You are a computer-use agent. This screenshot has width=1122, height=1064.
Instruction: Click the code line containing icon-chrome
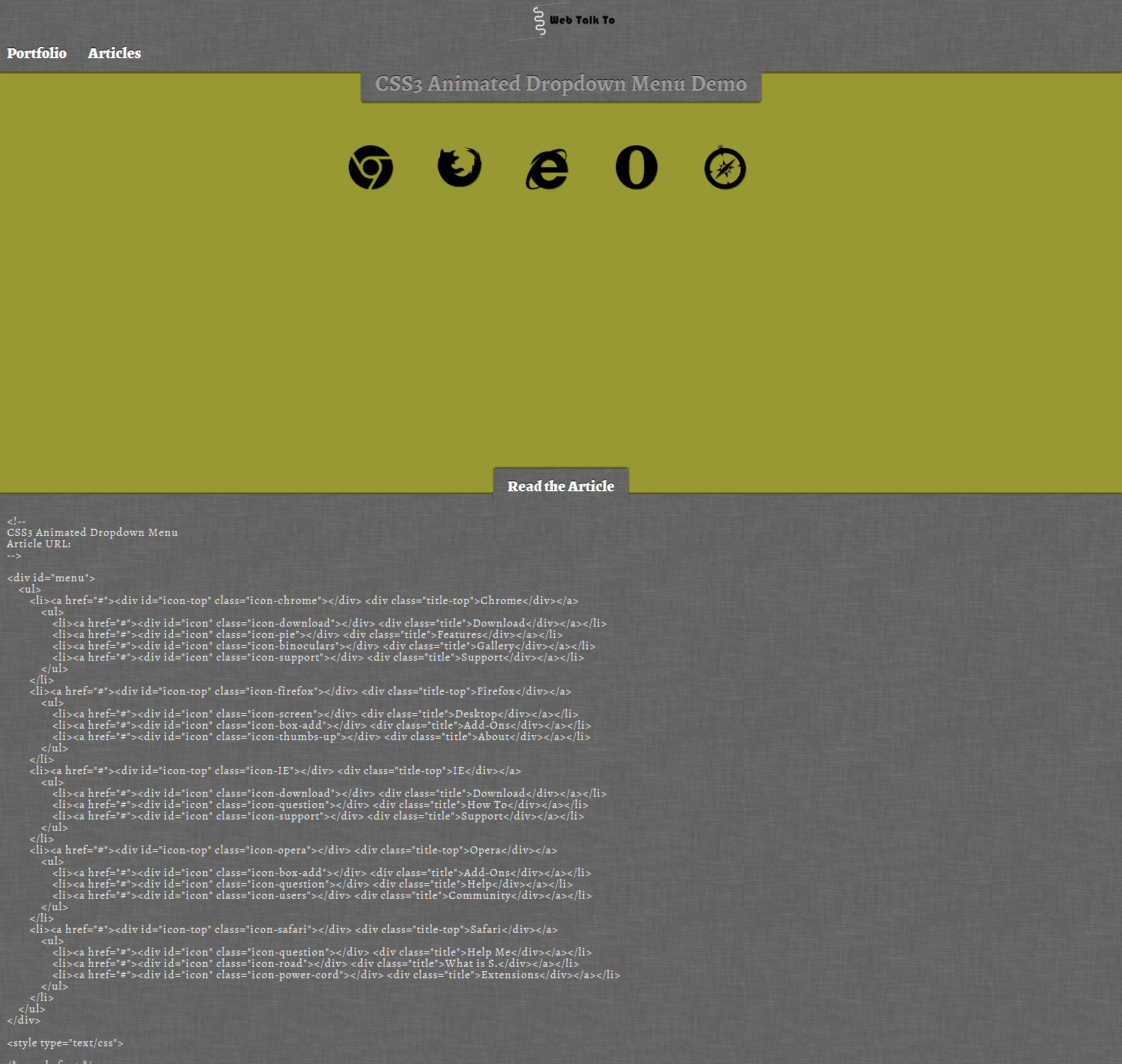(304, 600)
